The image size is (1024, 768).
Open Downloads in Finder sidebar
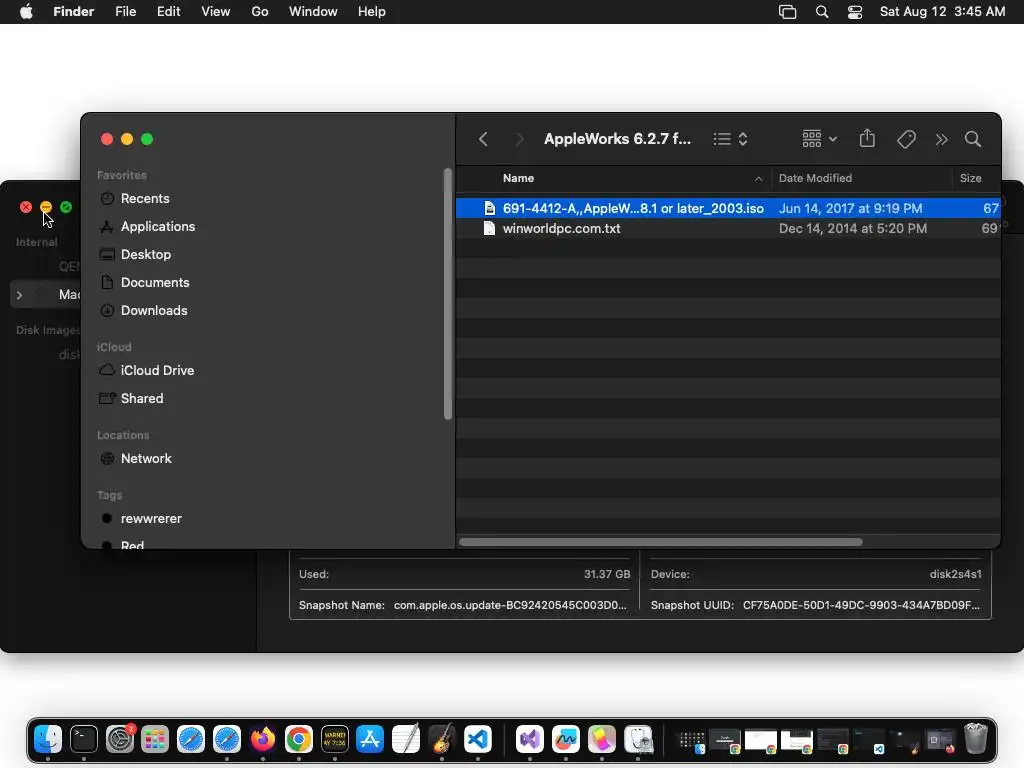[153, 311]
